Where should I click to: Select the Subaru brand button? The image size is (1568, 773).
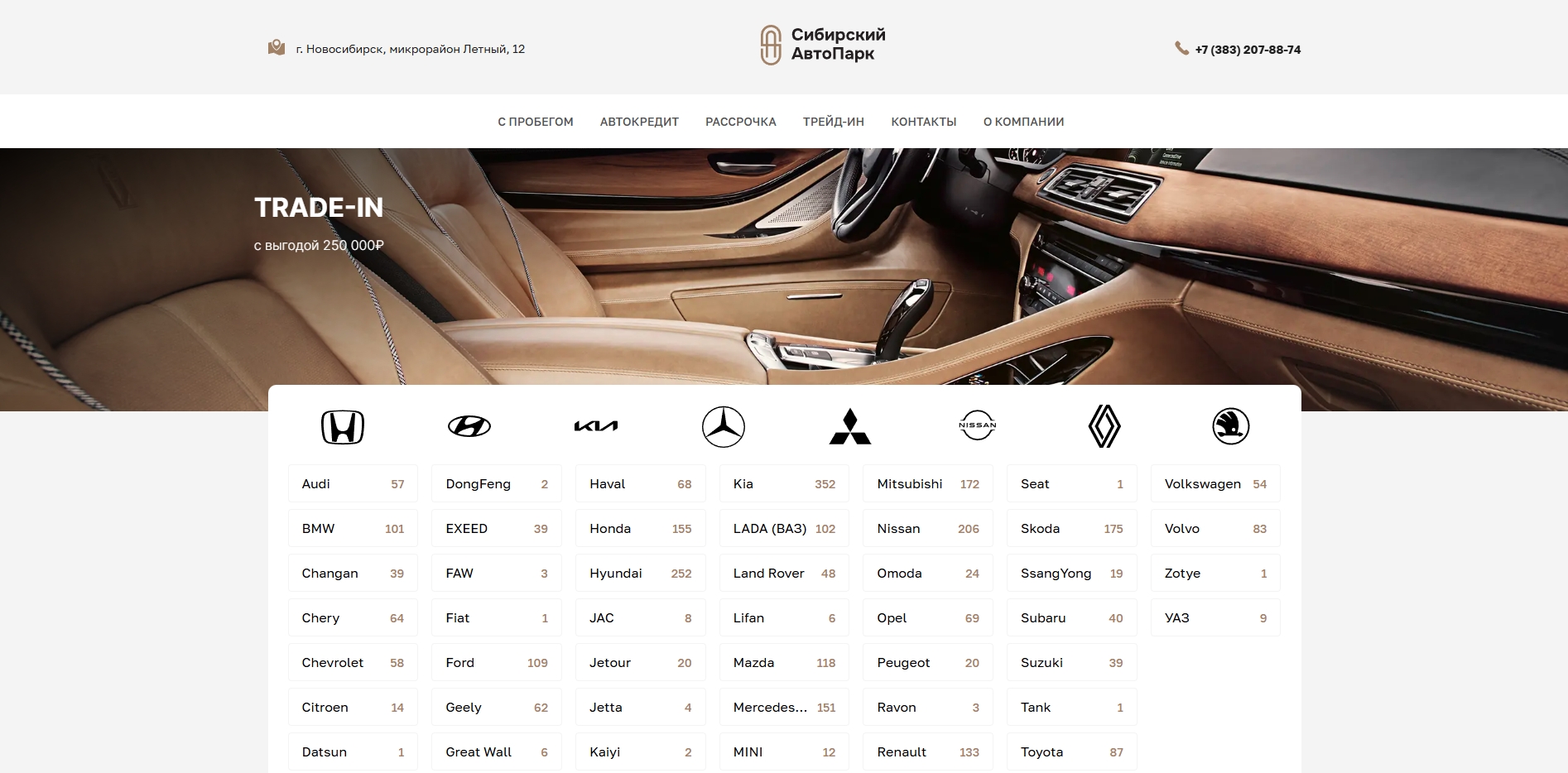1072,617
